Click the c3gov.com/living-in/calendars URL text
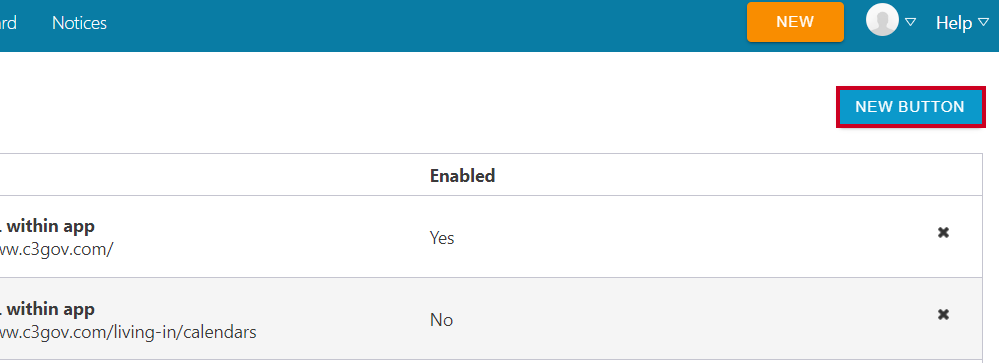The height and width of the screenshot is (363, 999). coord(128,332)
